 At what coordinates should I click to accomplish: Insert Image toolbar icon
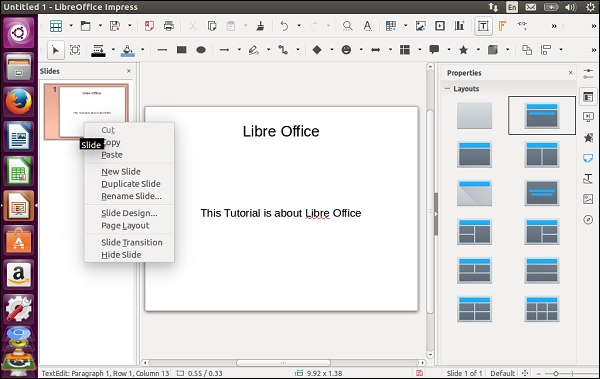pyautogui.click(x=421, y=26)
